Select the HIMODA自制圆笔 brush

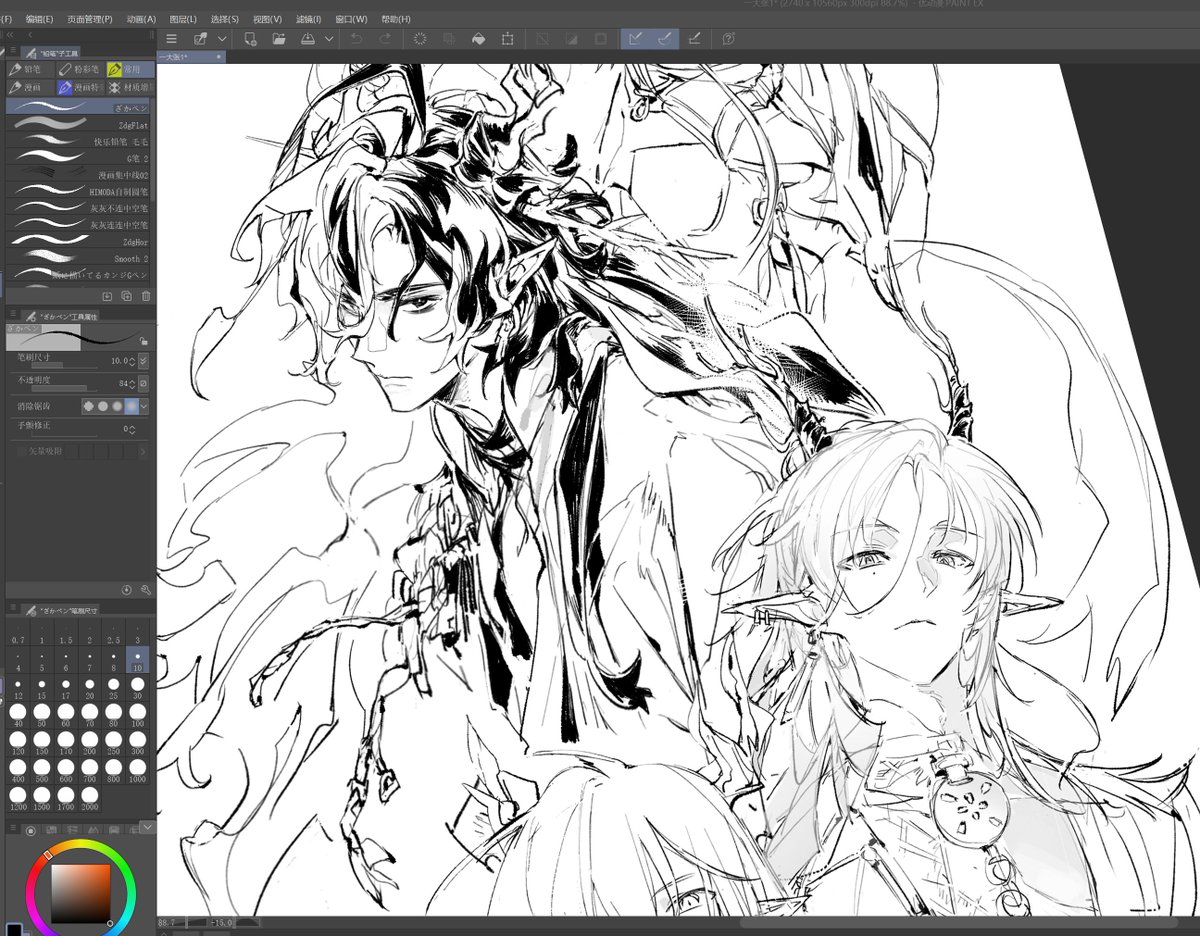click(x=80, y=191)
